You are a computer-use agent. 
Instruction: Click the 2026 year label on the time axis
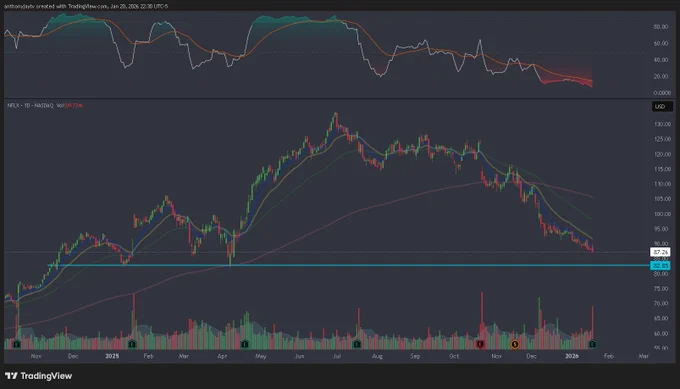coord(572,356)
